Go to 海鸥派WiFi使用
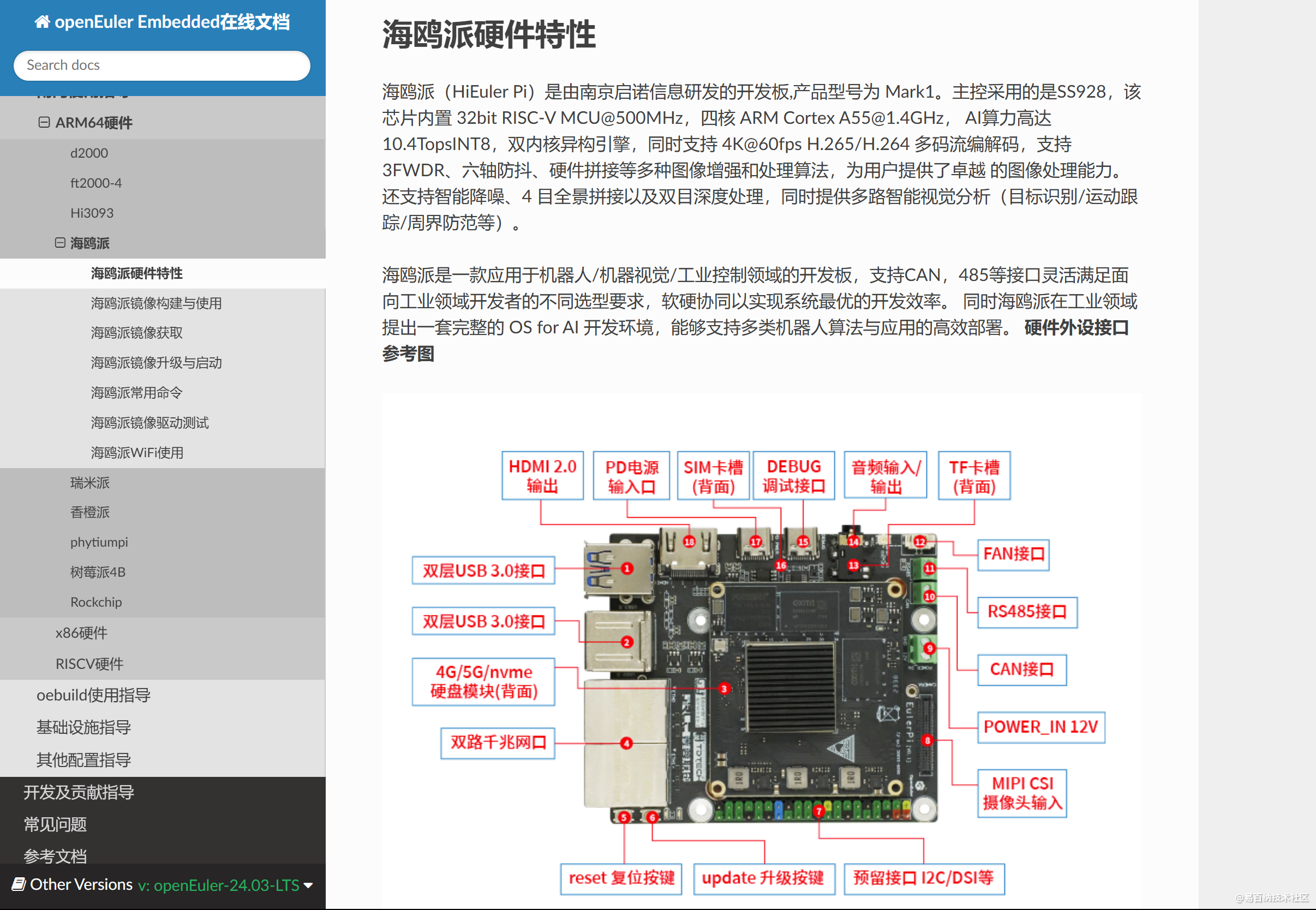 click(137, 453)
